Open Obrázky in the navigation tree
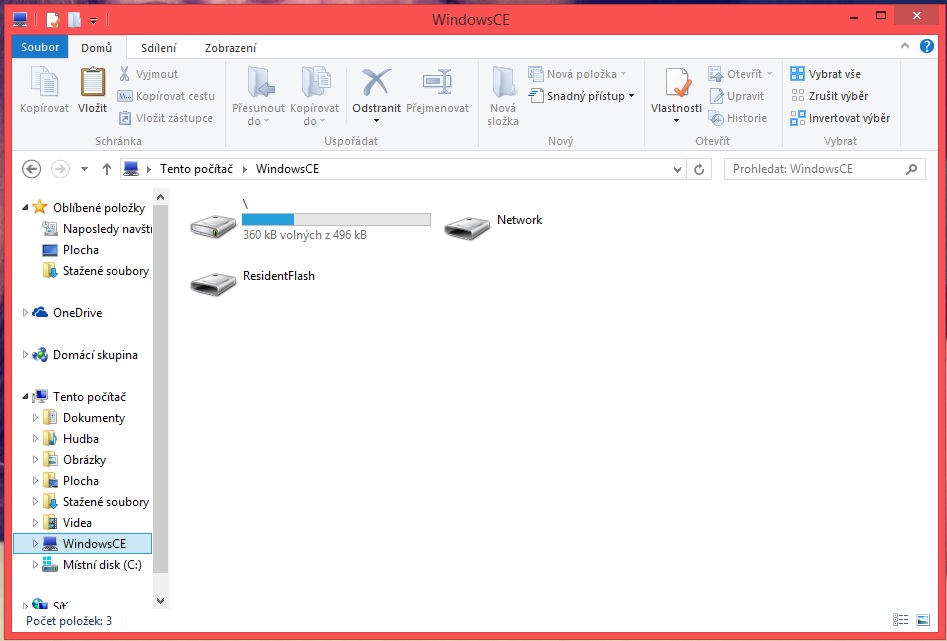The height and width of the screenshot is (641, 947). pos(75,460)
